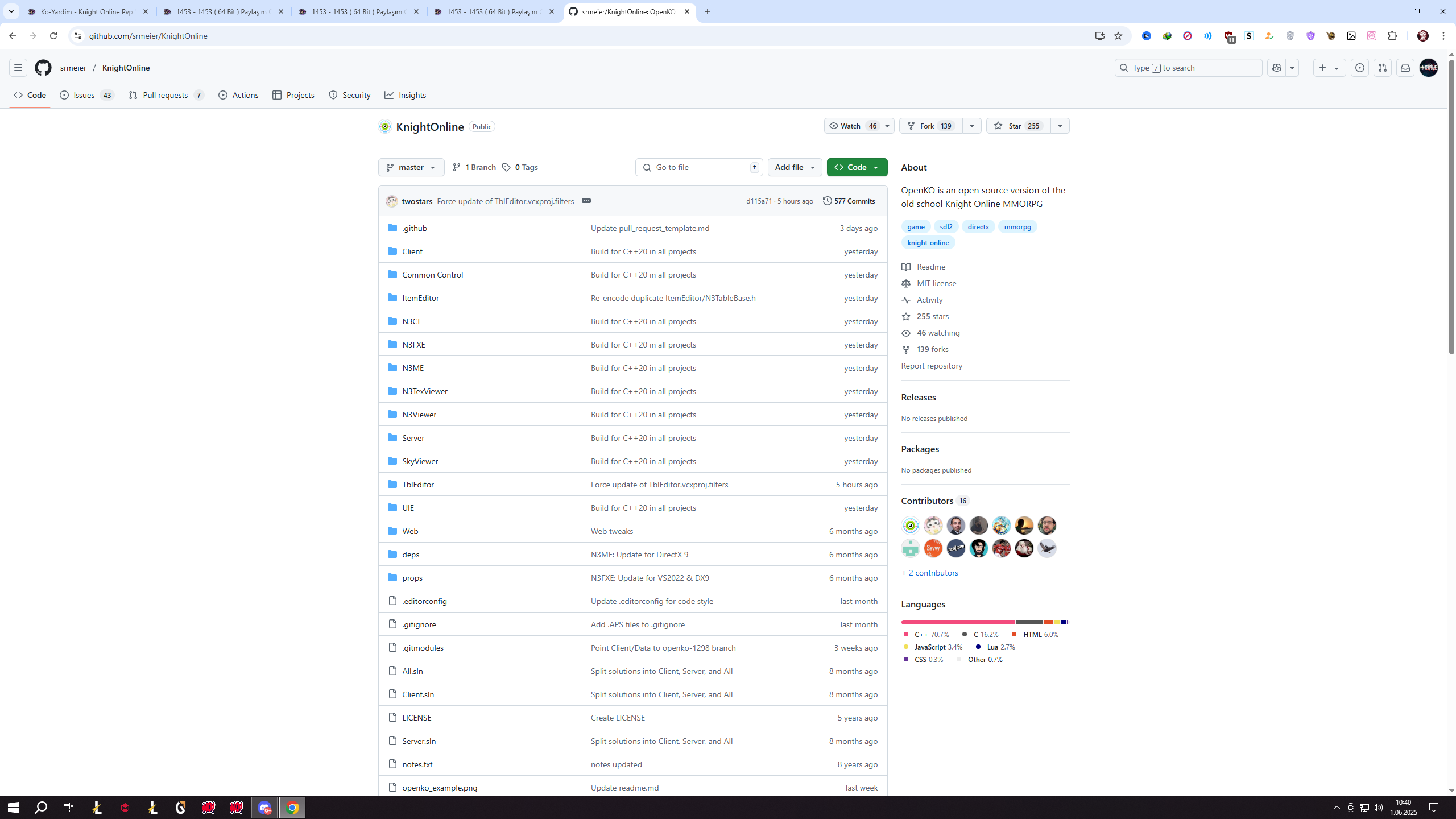Open the TblEditor folder
The height and width of the screenshot is (819, 1456).
click(417, 485)
